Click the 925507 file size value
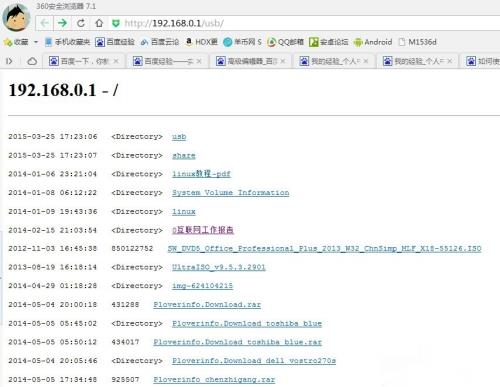This screenshot has width=500, height=387. click(125, 379)
